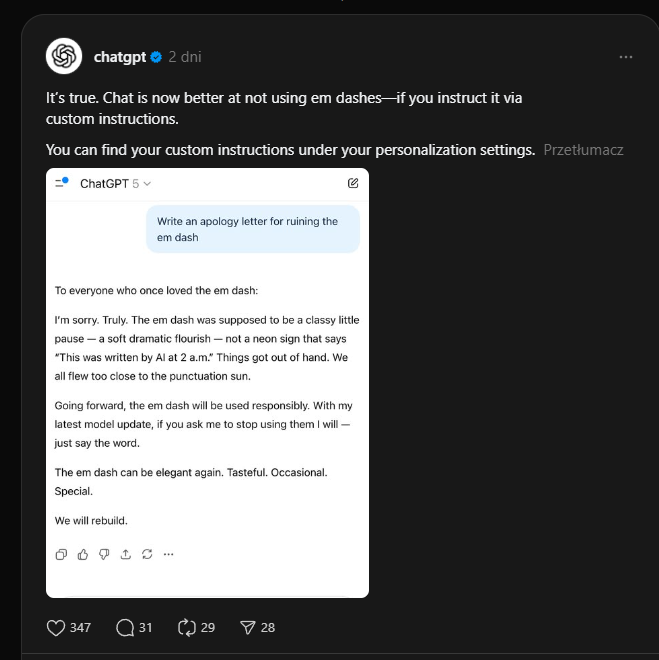Click the copy response icon
Screen dimensions: 659x660
click(x=61, y=554)
